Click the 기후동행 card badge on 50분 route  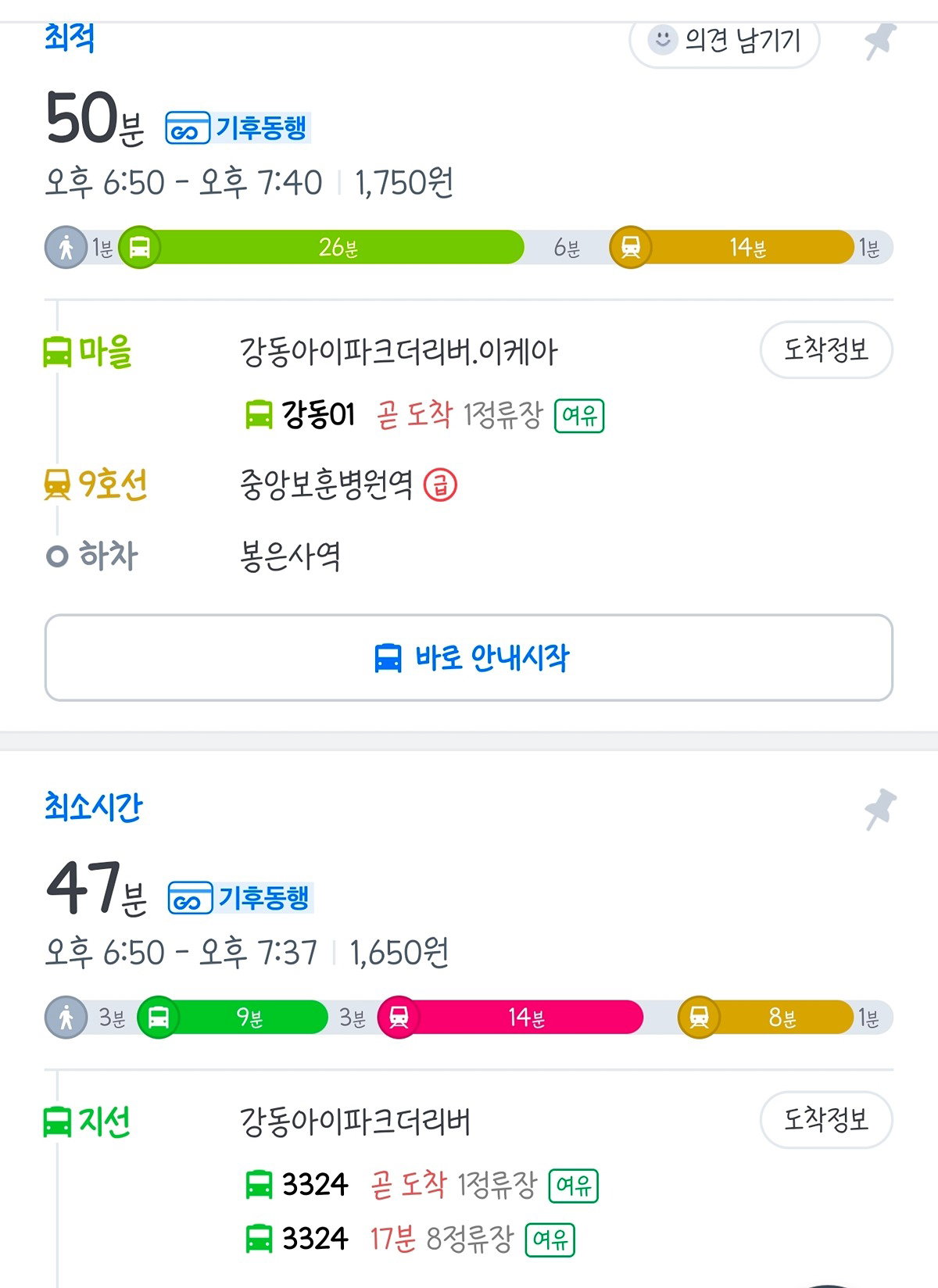click(238, 128)
